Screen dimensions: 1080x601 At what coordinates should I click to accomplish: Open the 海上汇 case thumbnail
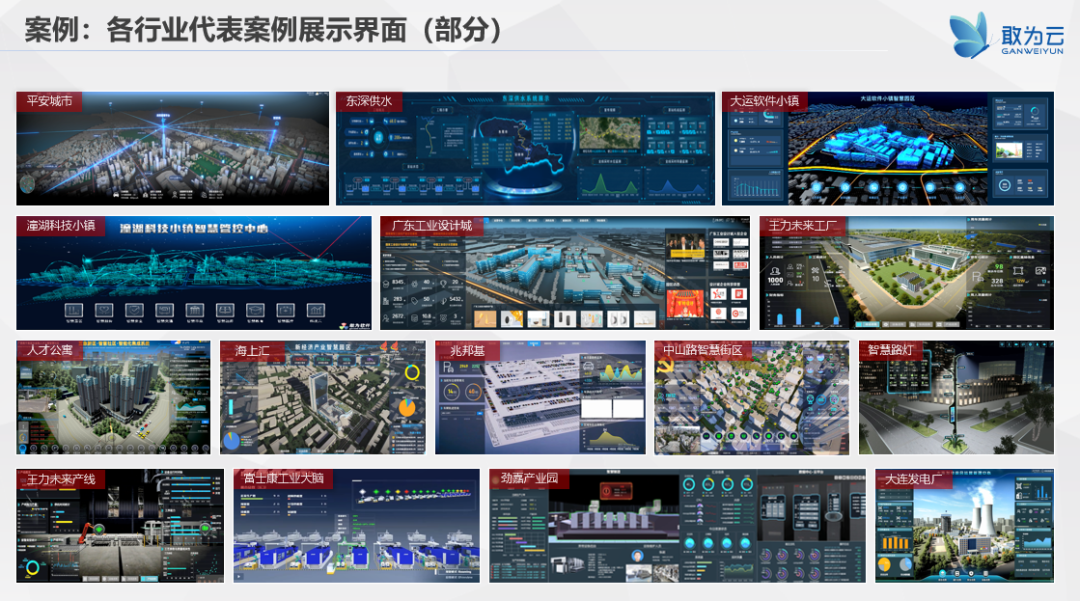pos(323,397)
